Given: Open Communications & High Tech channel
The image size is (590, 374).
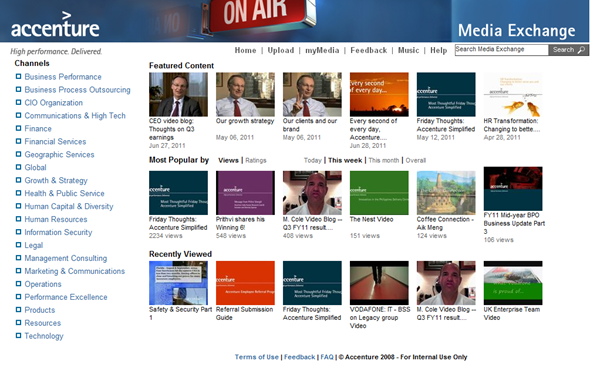Looking at the screenshot, I should coord(75,116).
